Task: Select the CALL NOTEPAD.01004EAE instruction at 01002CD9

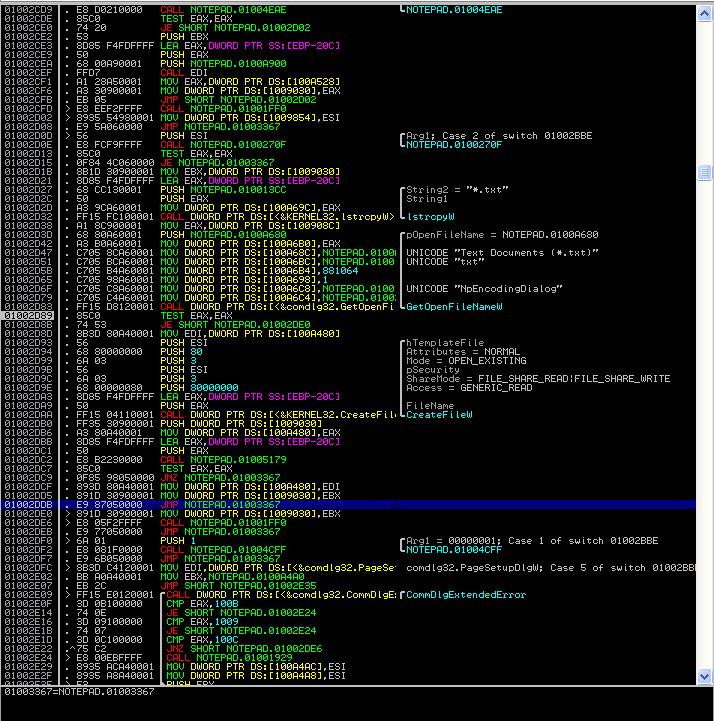Action: [x=223, y=10]
